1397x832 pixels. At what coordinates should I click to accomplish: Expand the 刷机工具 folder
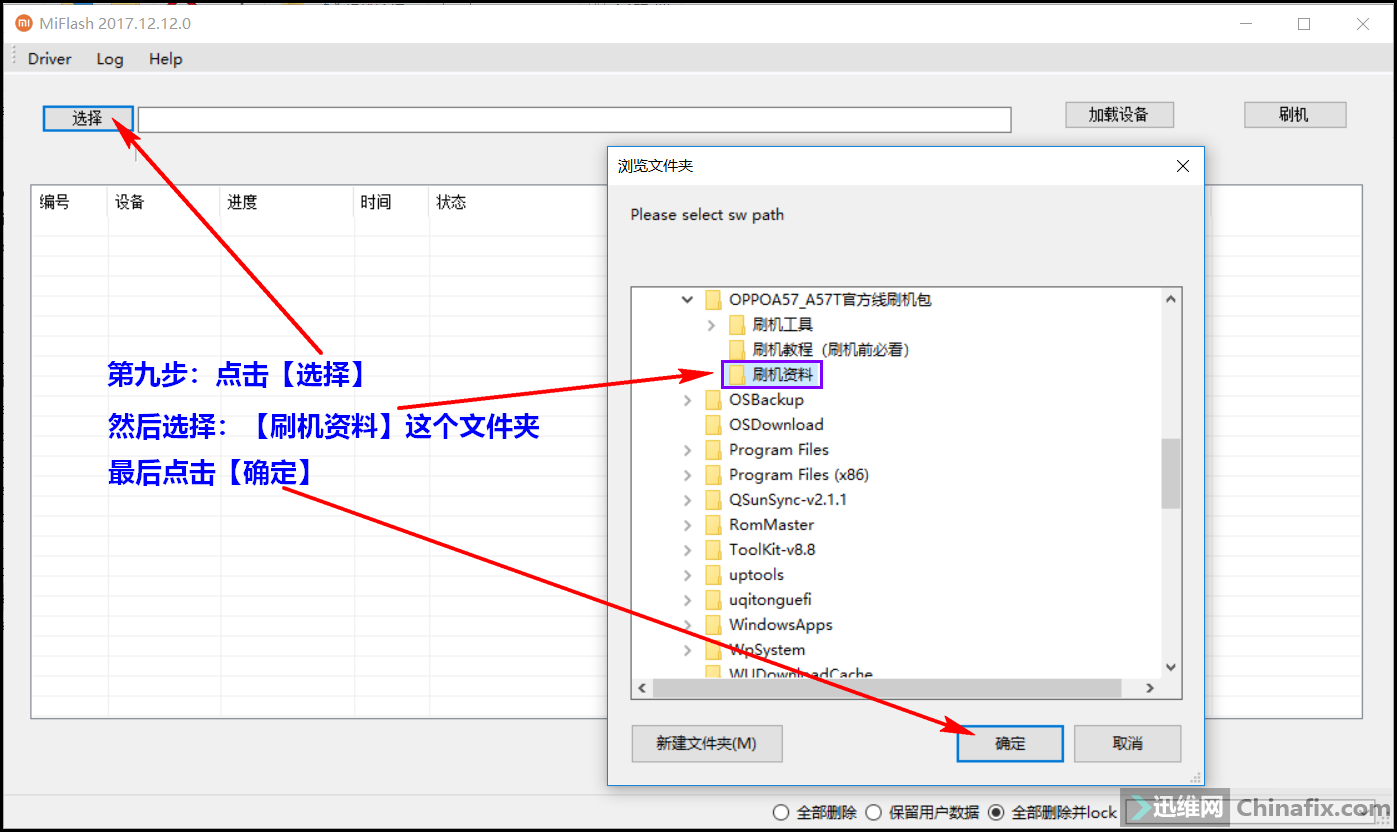tap(711, 324)
